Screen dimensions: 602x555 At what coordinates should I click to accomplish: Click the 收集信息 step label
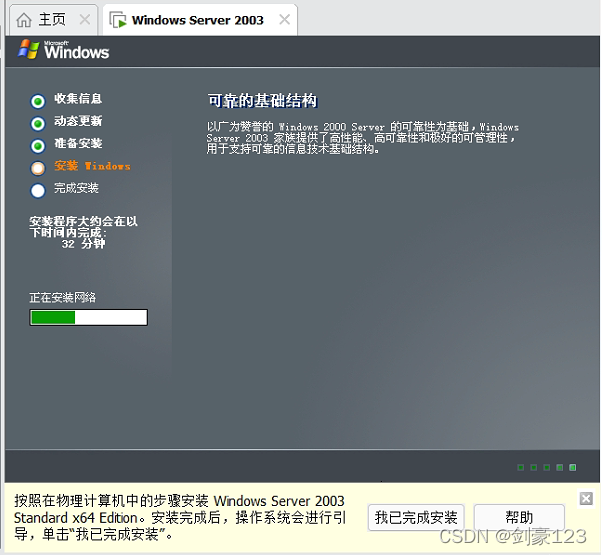pyautogui.click(x=78, y=99)
